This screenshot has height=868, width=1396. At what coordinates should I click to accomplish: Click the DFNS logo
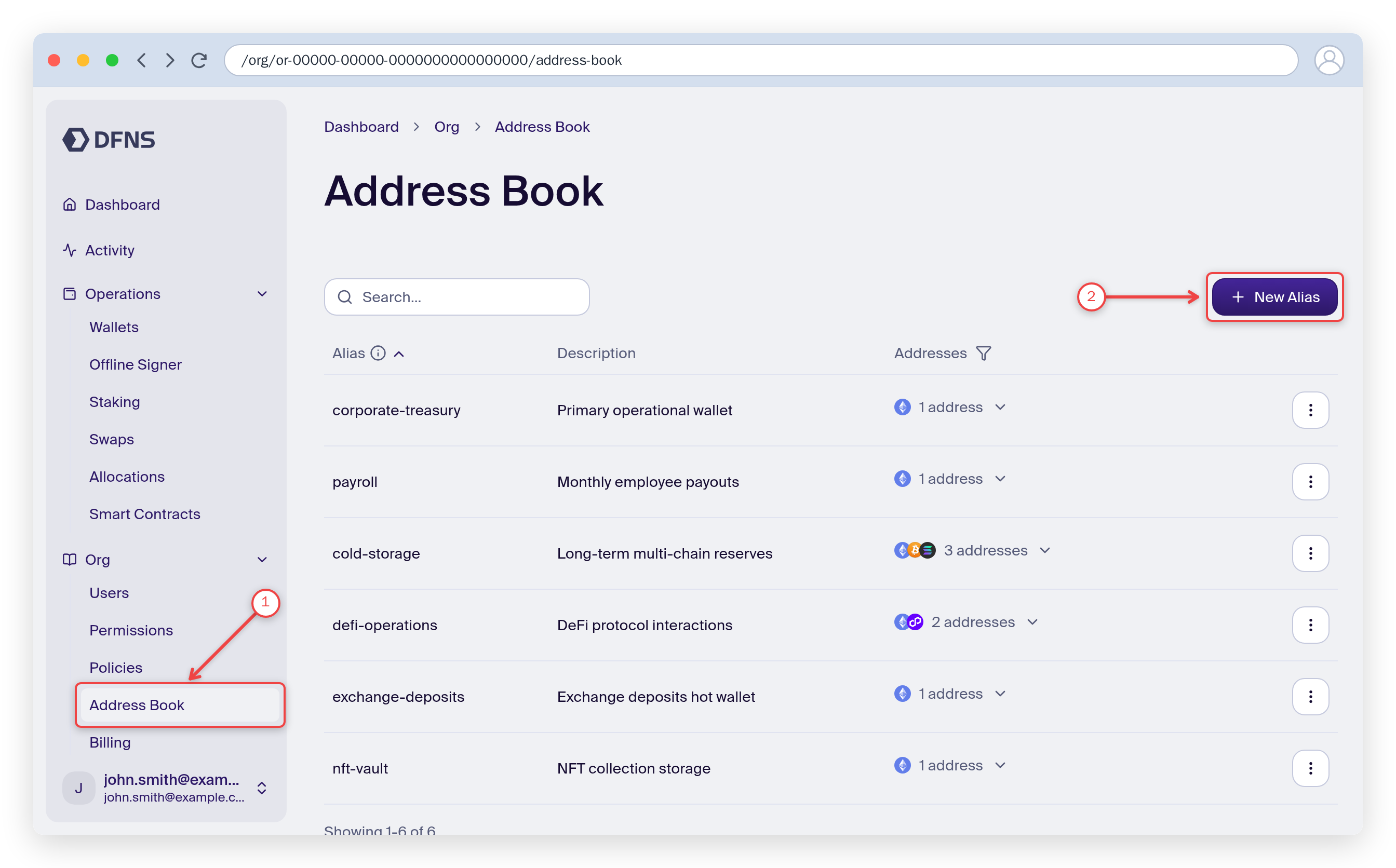click(109, 140)
